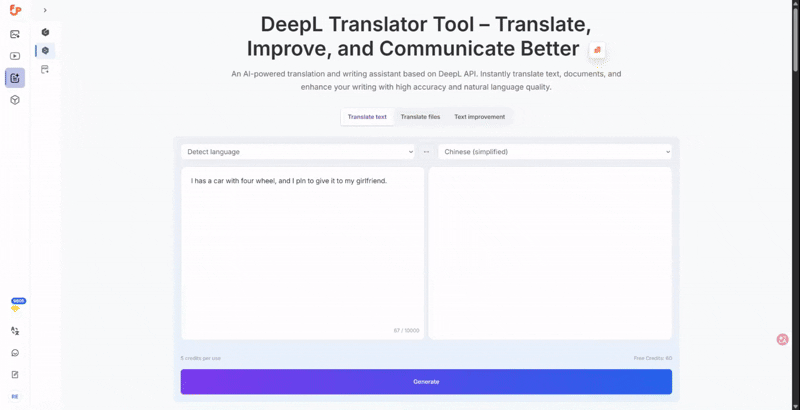Open the video tools sidebar icon

[x=15, y=56]
